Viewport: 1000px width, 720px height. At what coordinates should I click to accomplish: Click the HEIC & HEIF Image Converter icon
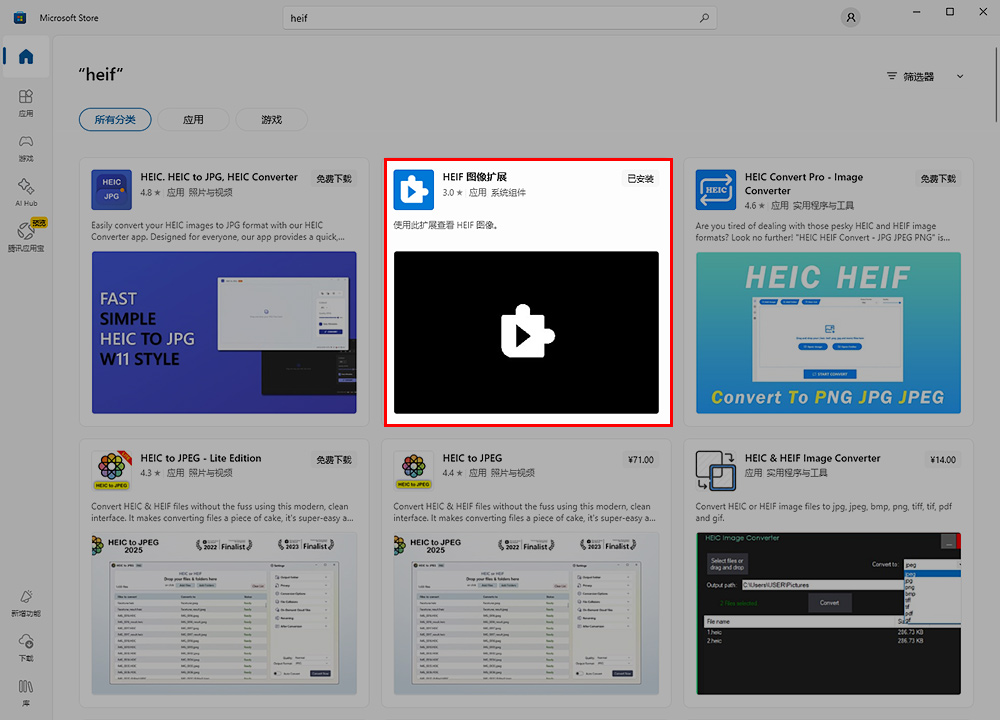point(716,471)
